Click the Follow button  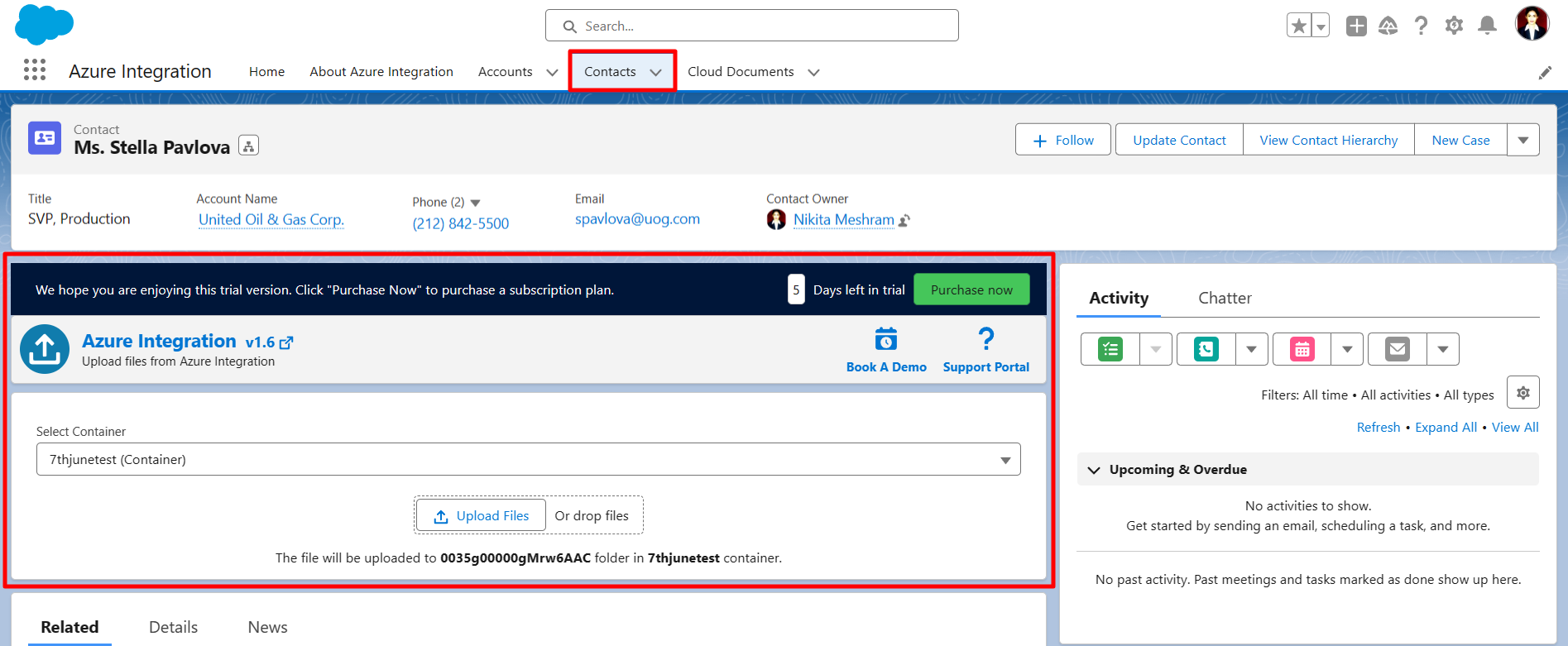[x=1063, y=140]
